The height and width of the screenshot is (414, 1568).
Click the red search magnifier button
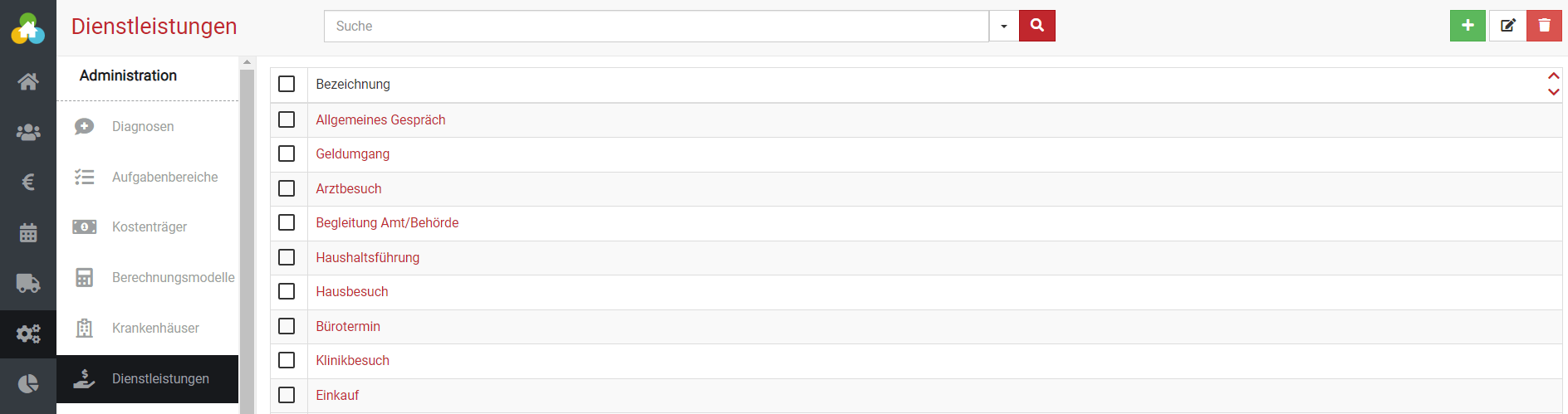[1036, 26]
